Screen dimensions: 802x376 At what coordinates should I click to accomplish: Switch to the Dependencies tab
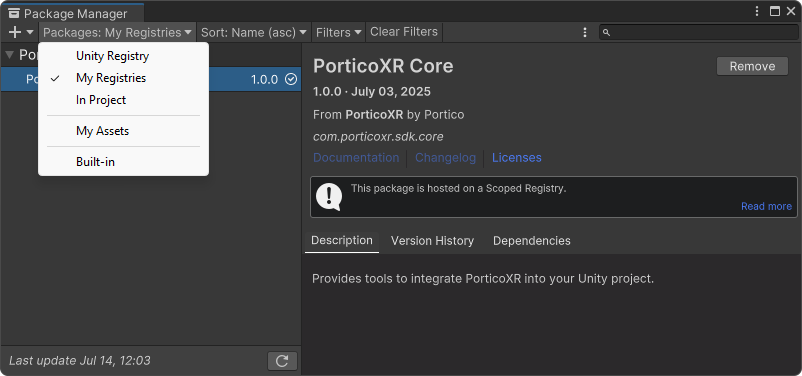tap(531, 241)
